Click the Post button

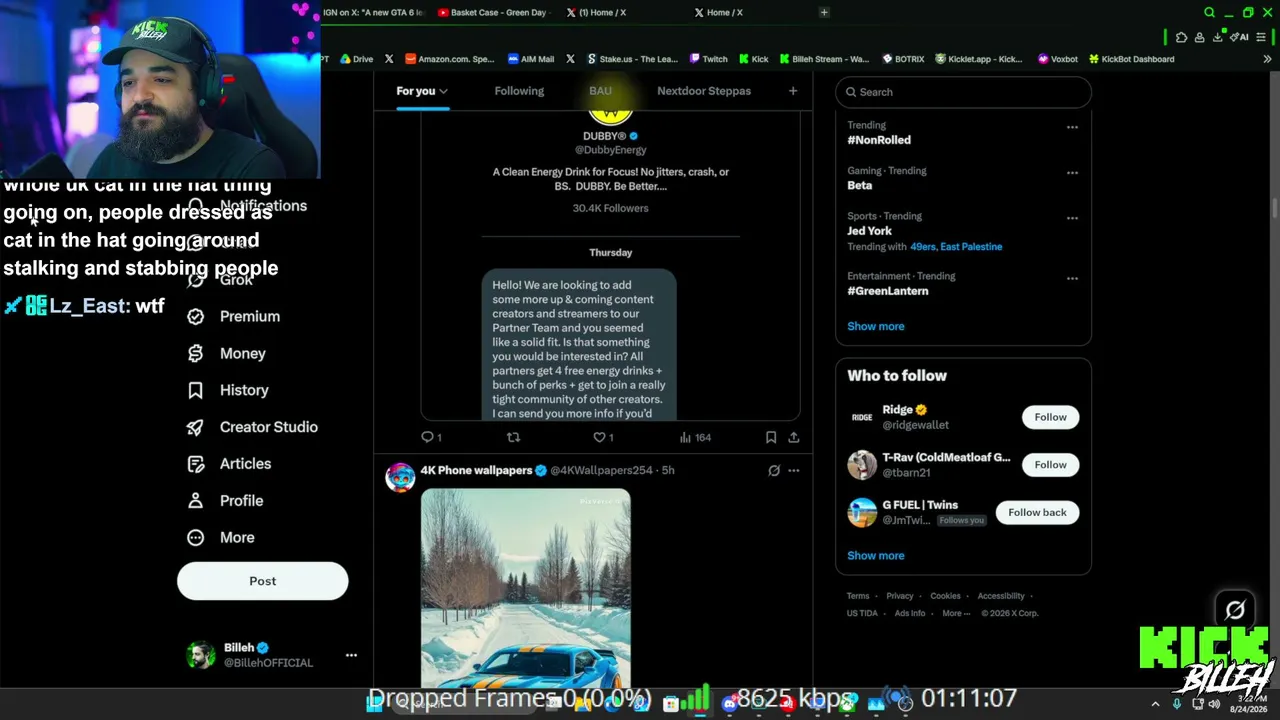point(263,581)
